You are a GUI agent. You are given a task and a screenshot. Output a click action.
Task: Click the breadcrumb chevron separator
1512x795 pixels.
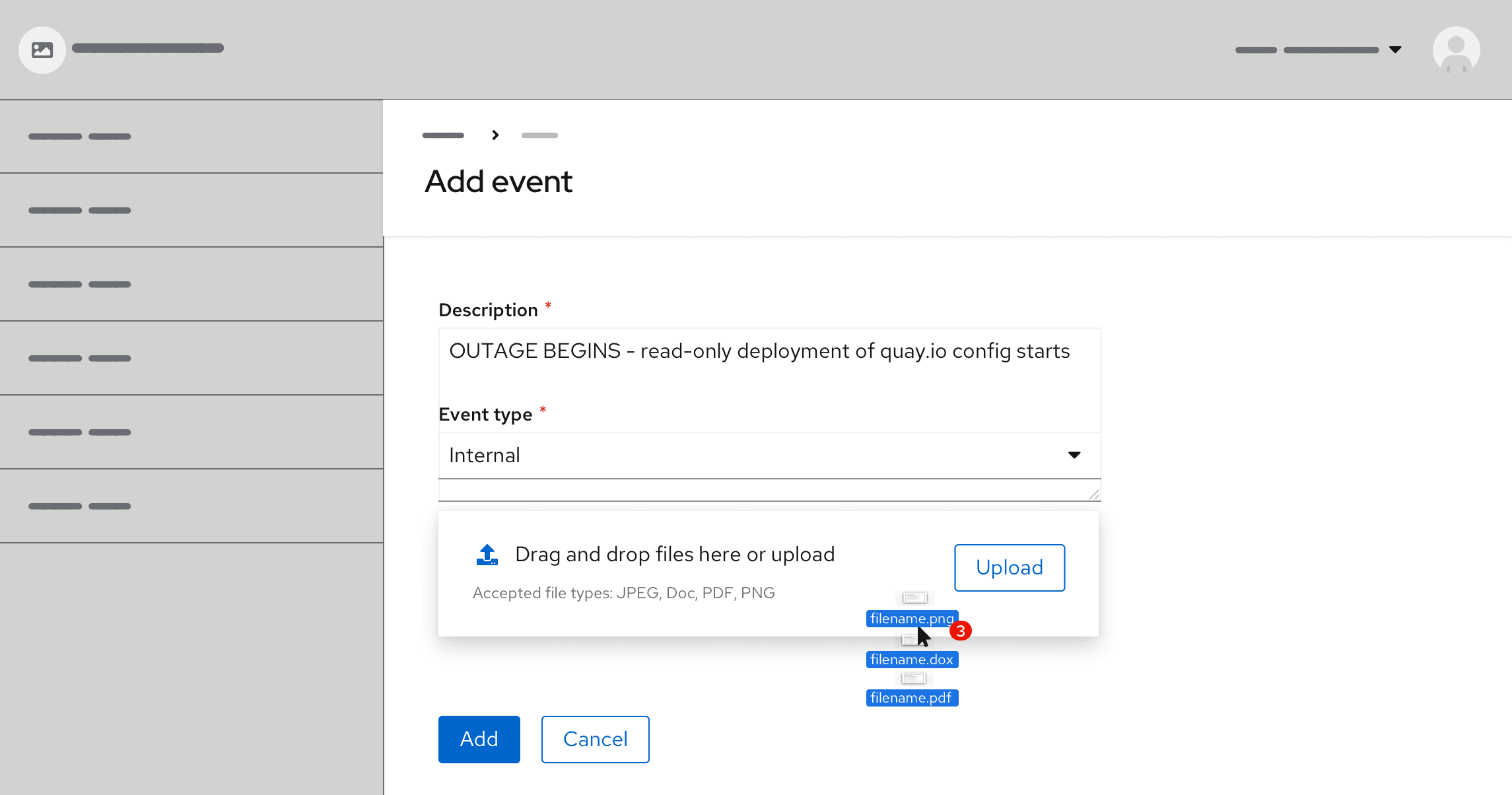pyautogui.click(x=495, y=135)
